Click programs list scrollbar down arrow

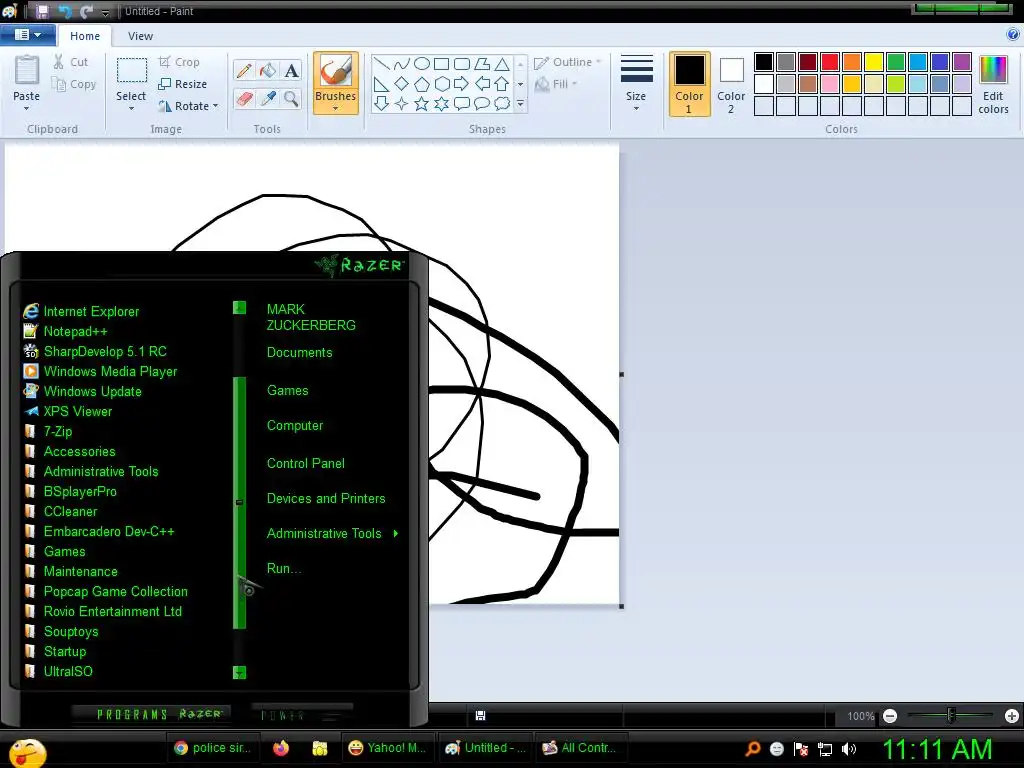240,672
